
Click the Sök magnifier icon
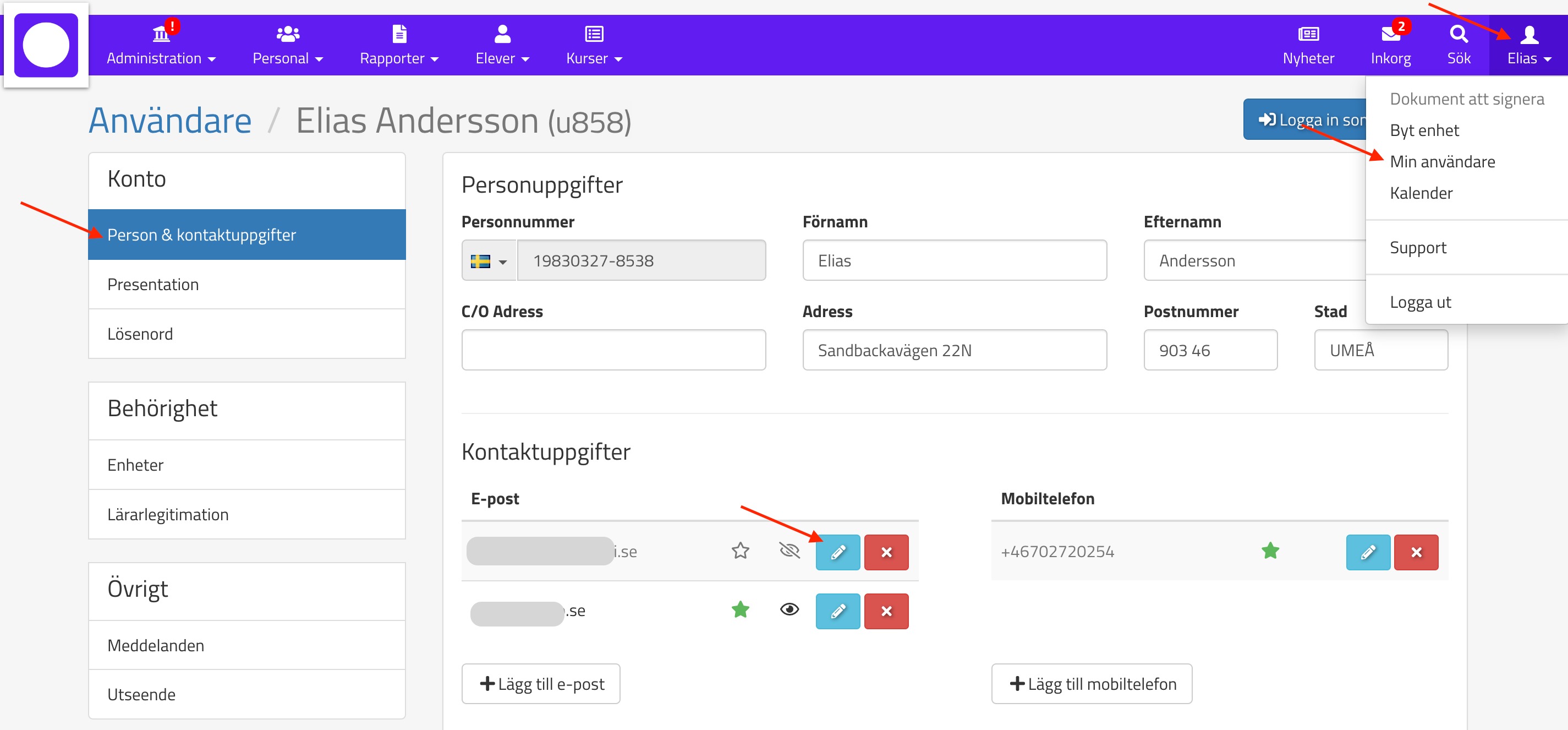coord(1458,34)
